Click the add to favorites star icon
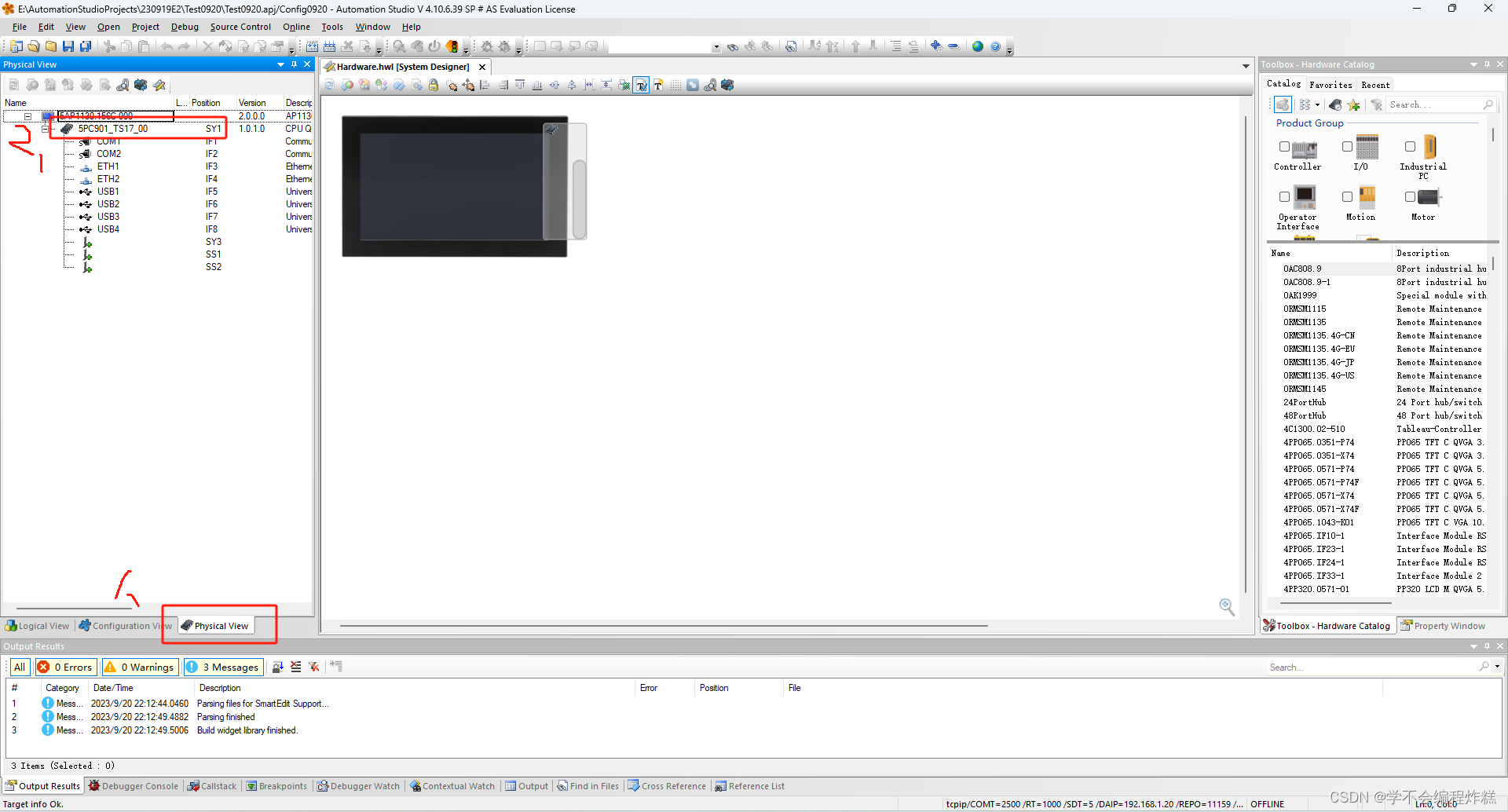 point(1353,104)
